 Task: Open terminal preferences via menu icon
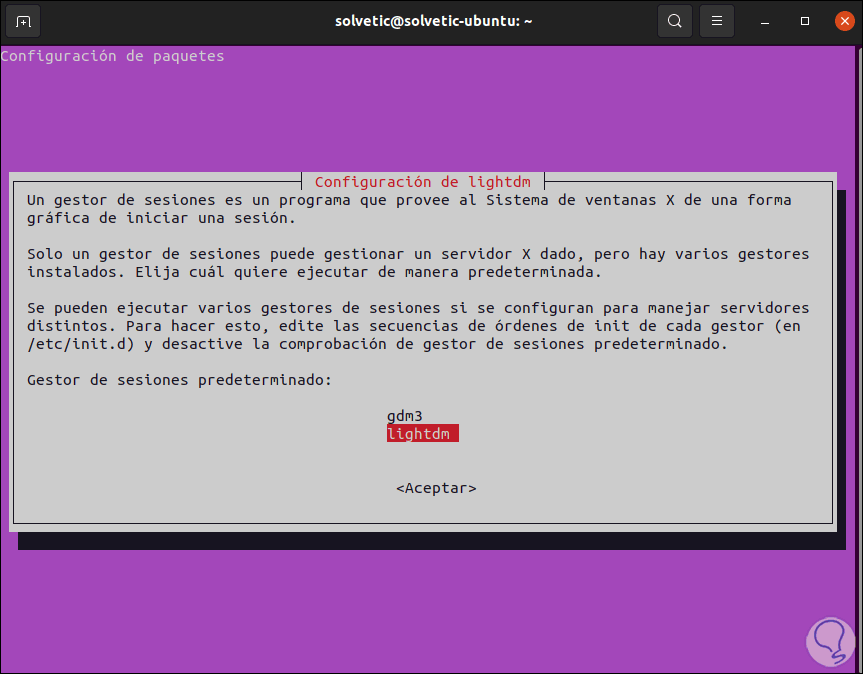coord(716,20)
